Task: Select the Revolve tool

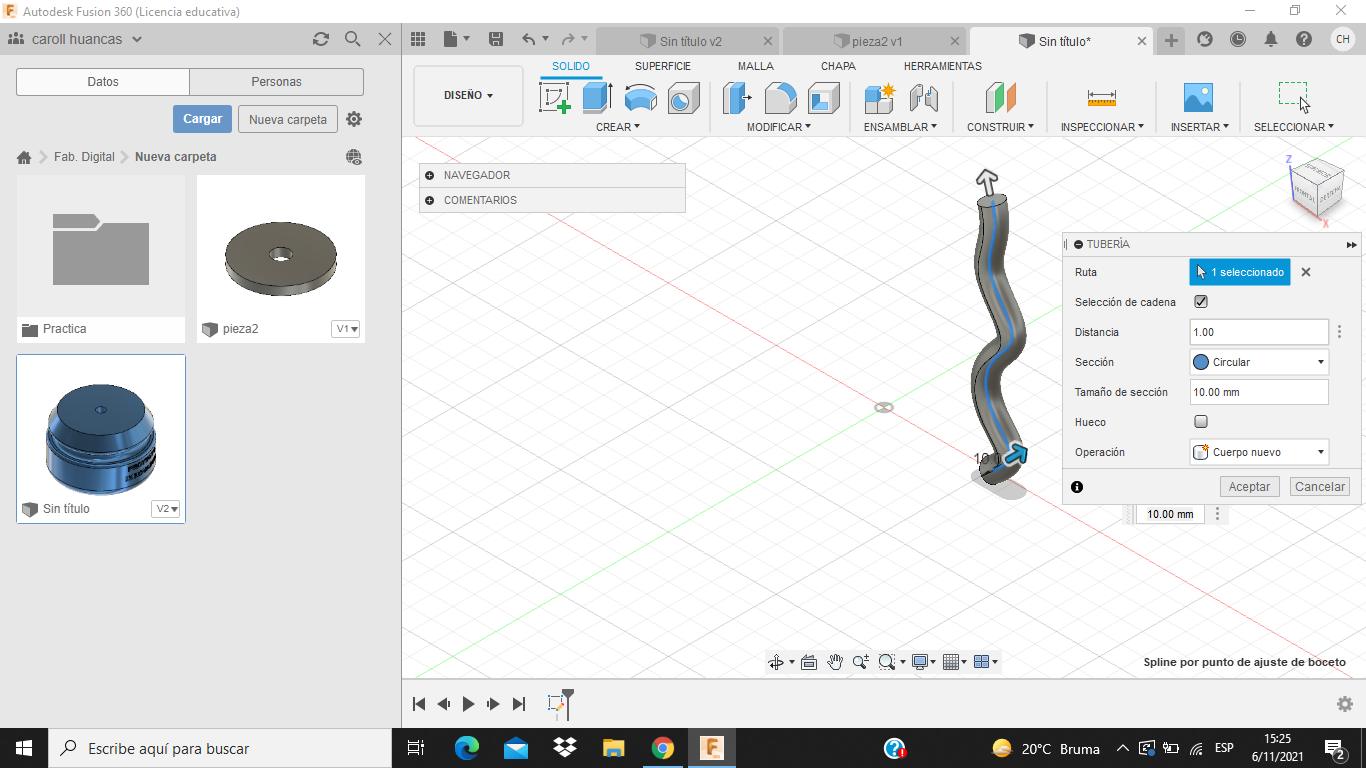Action: 640,98
